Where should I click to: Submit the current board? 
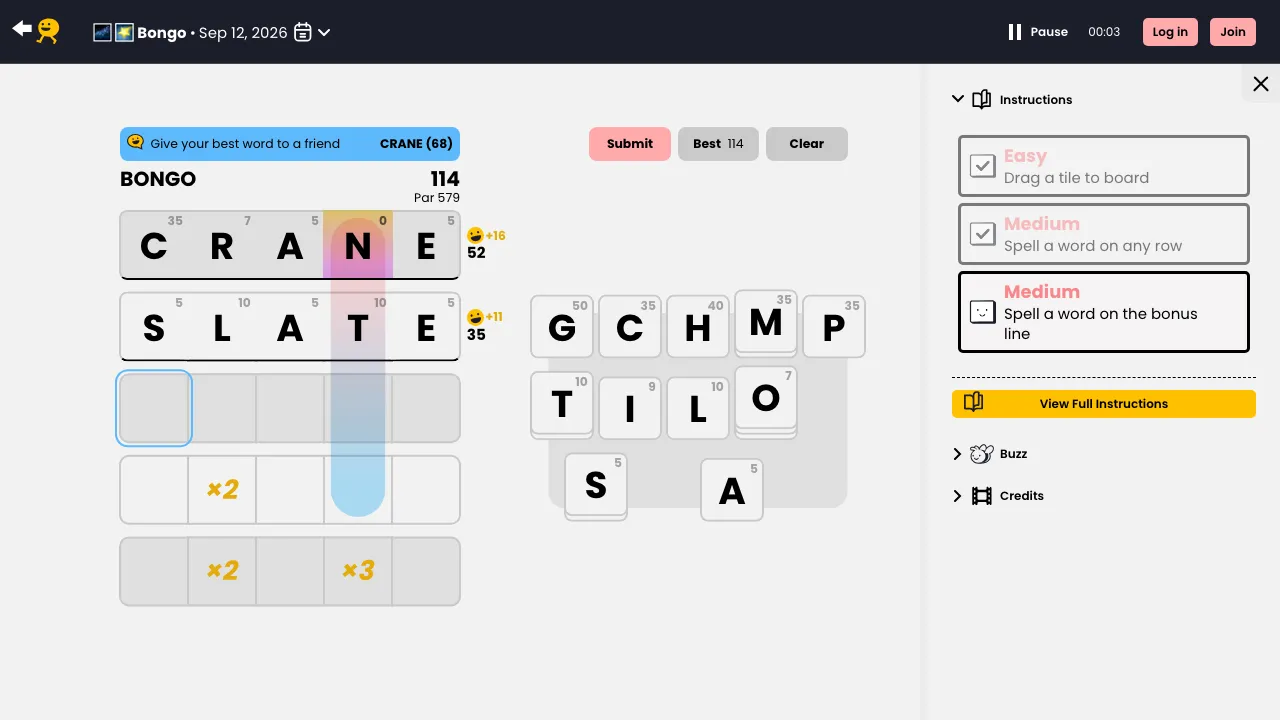coord(630,144)
